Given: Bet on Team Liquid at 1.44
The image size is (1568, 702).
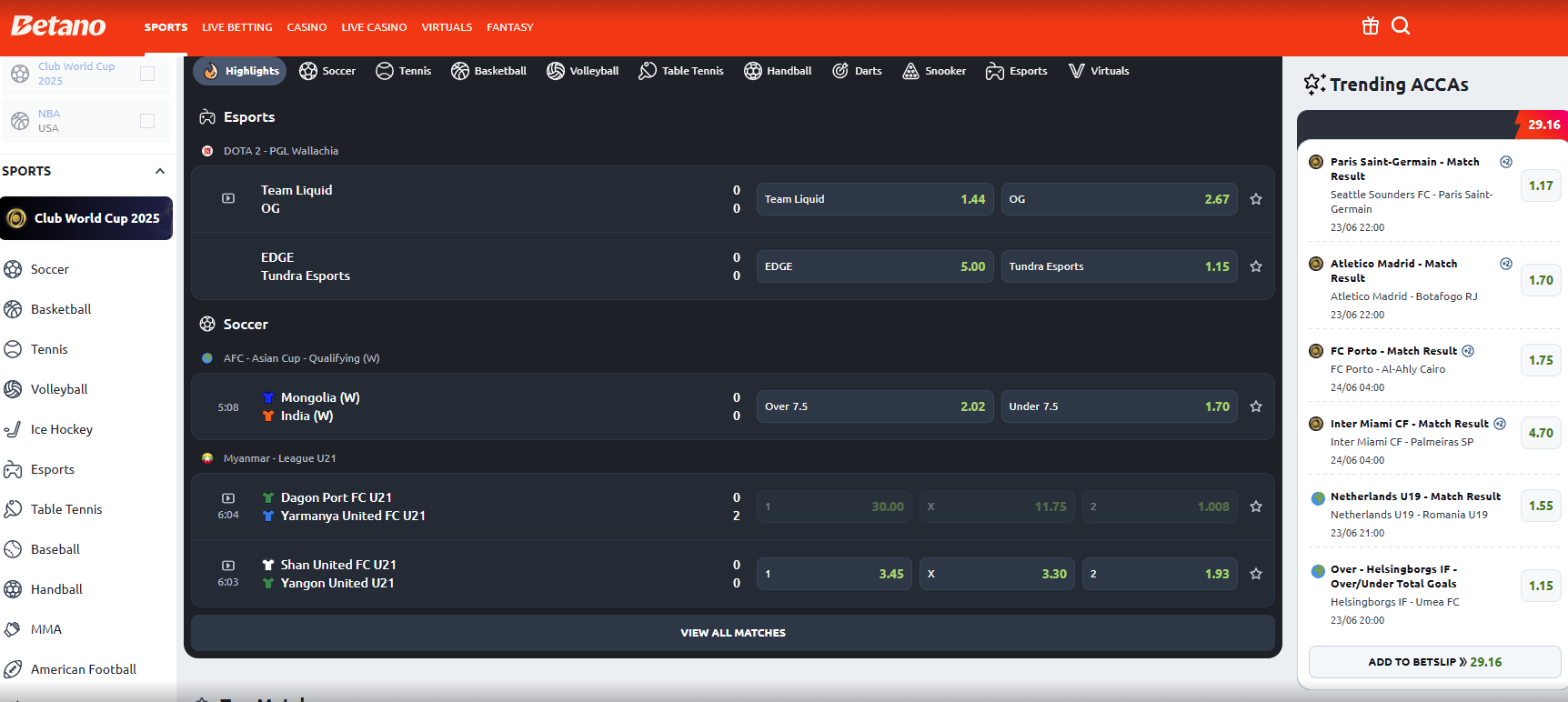Looking at the screenshot, I should [875, 199].
